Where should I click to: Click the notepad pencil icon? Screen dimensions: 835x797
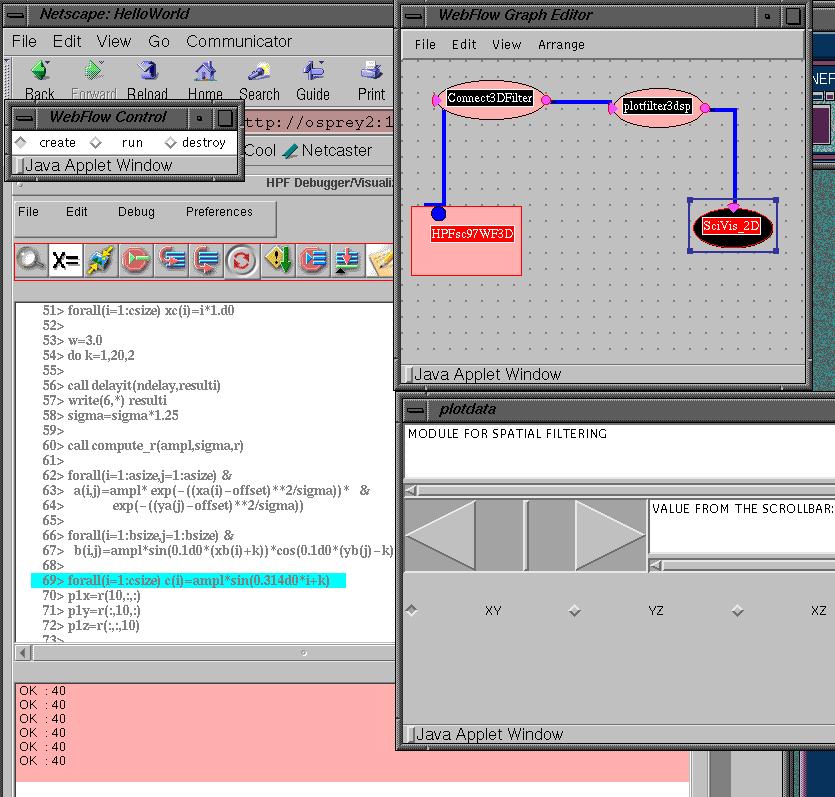[380, 260]
